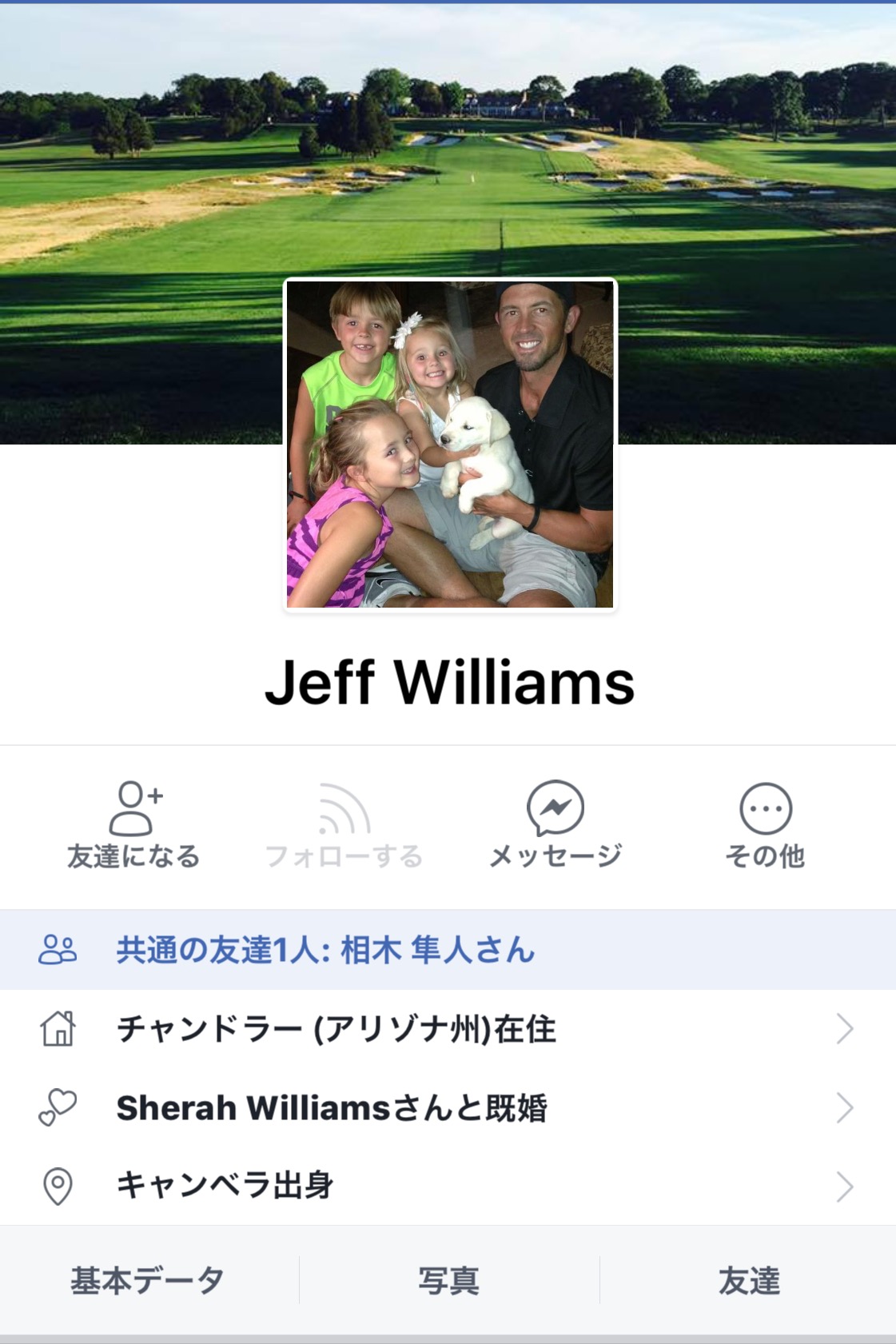Open the three-dots その他 menu icon
896x1344 pixels.
click(x=766, y=808)
